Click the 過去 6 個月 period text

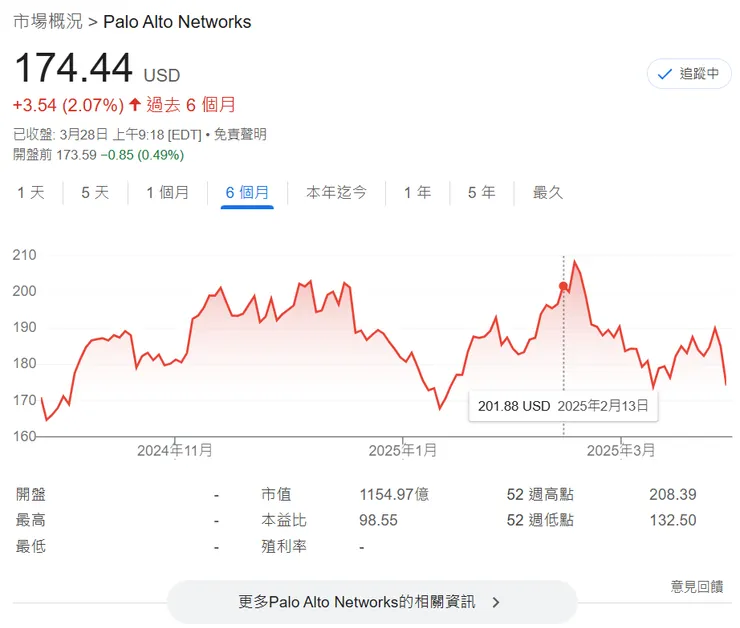[191, 105]
